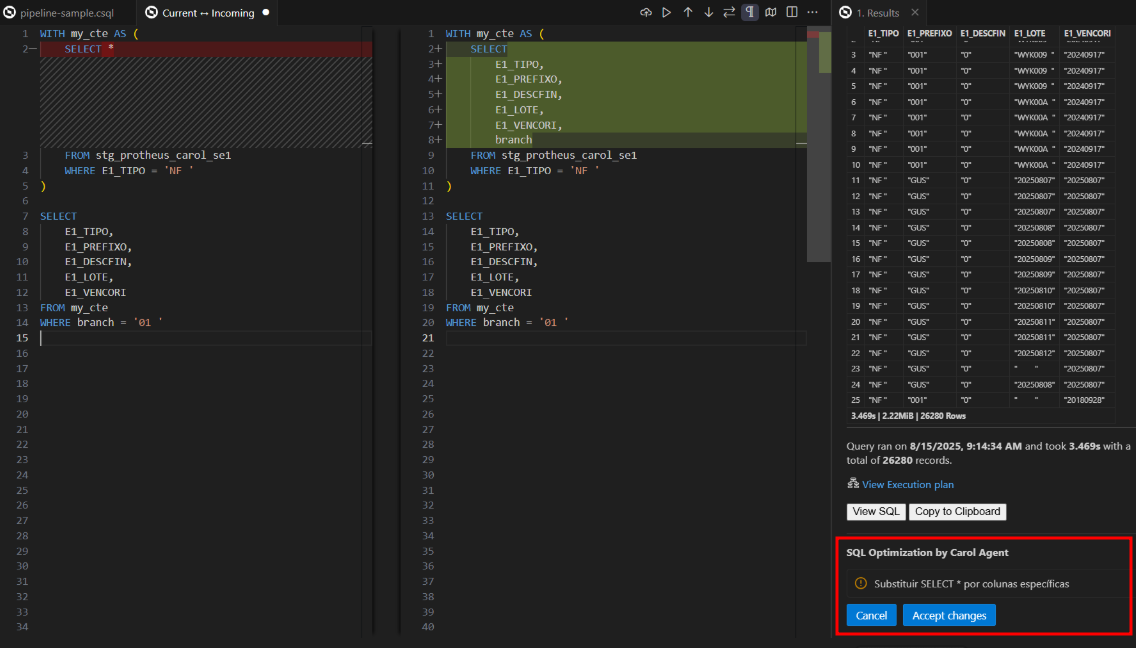
Task: Click the E1_PREFIXO column header
Action: tap(930, 33)
